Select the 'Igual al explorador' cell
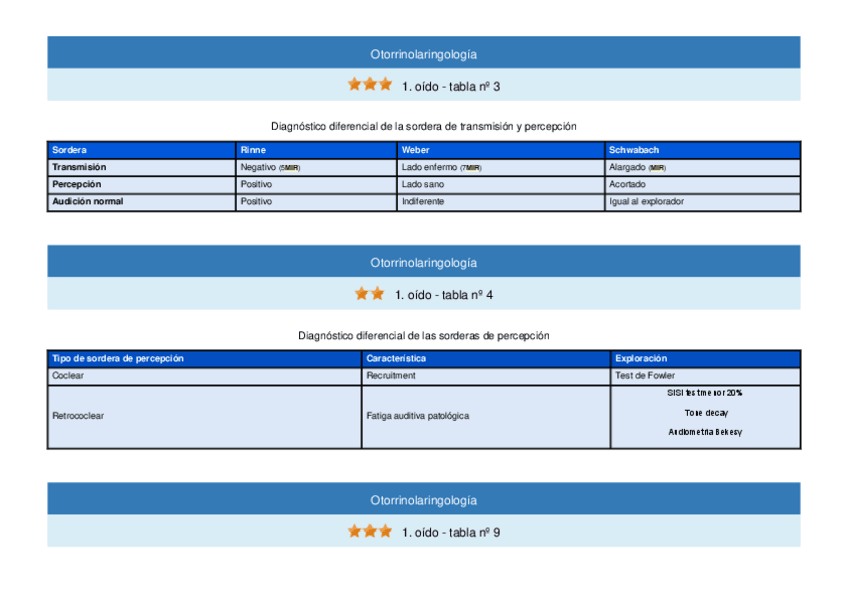The height and width of the screenshot is (599, 848). click(646, 201)
